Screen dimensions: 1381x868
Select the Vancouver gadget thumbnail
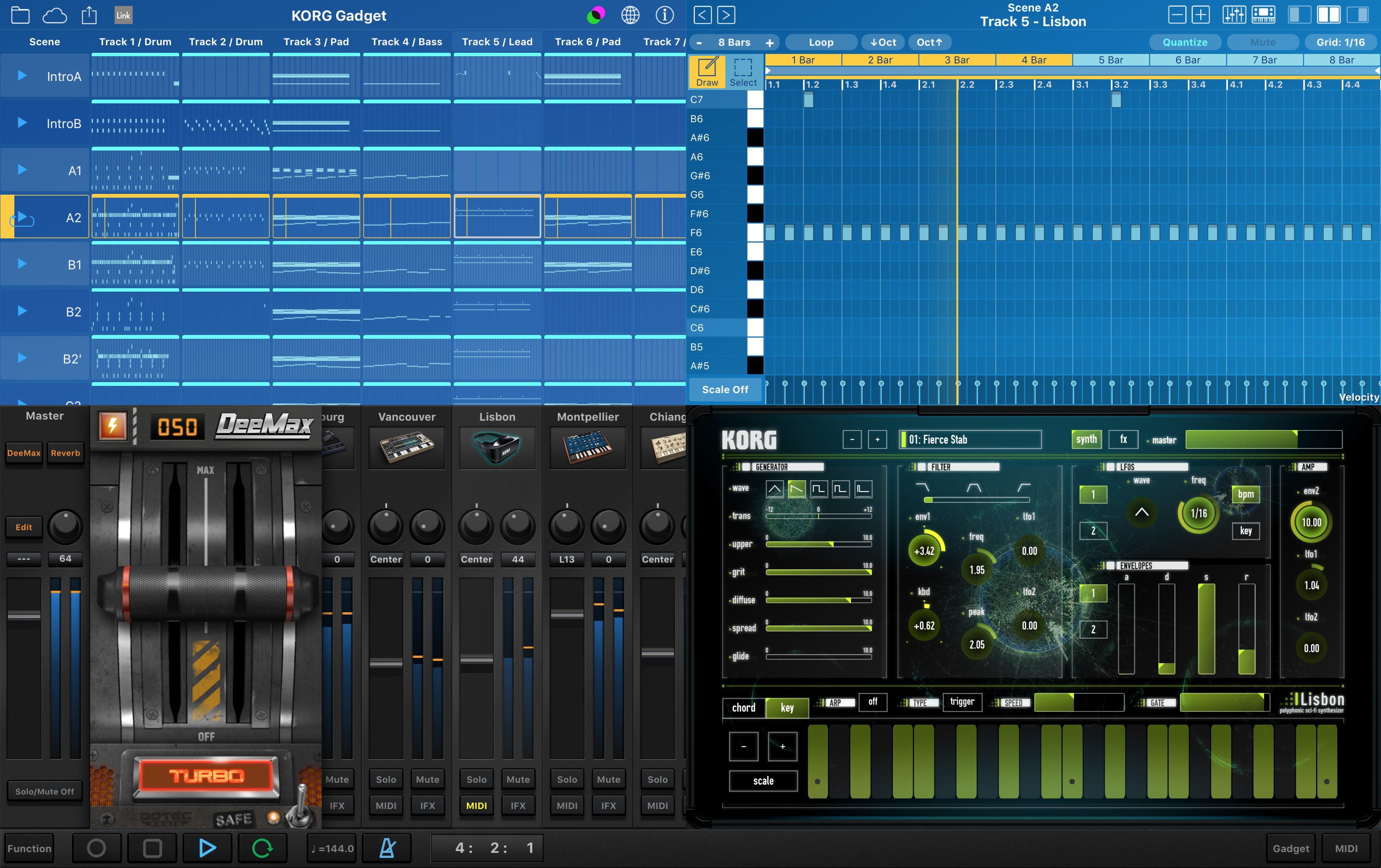[x=407, y=448]
